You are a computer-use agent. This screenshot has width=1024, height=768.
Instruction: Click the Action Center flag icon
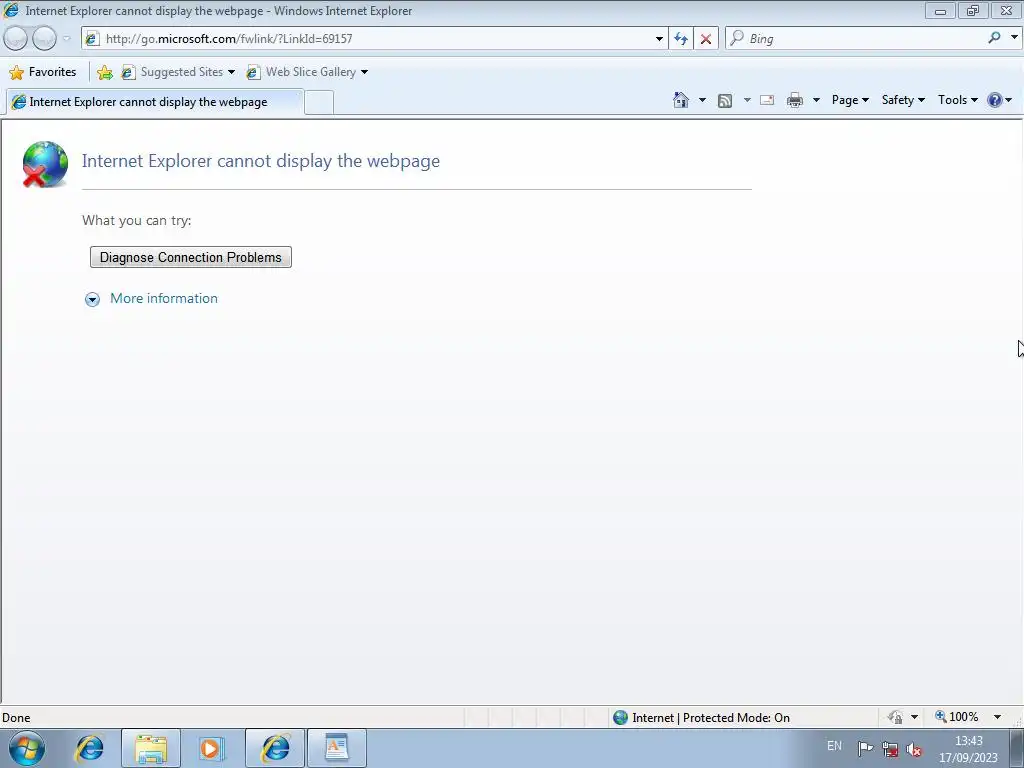point(865,748)
